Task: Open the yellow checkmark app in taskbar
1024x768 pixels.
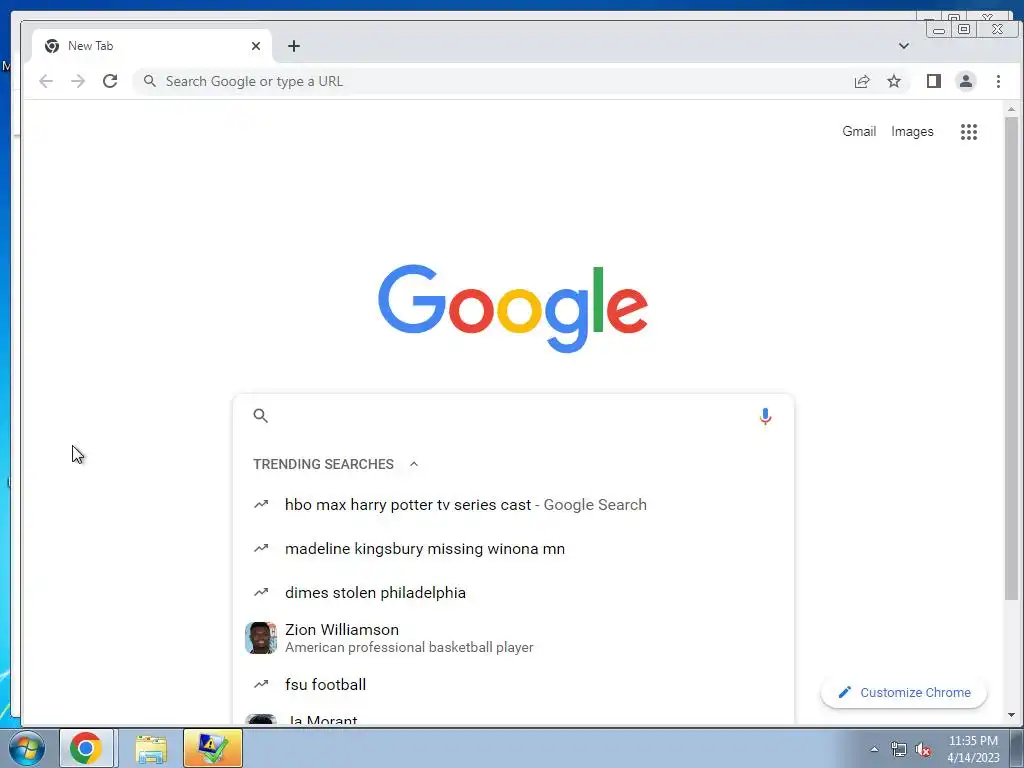Action: [x=213, y=748]
